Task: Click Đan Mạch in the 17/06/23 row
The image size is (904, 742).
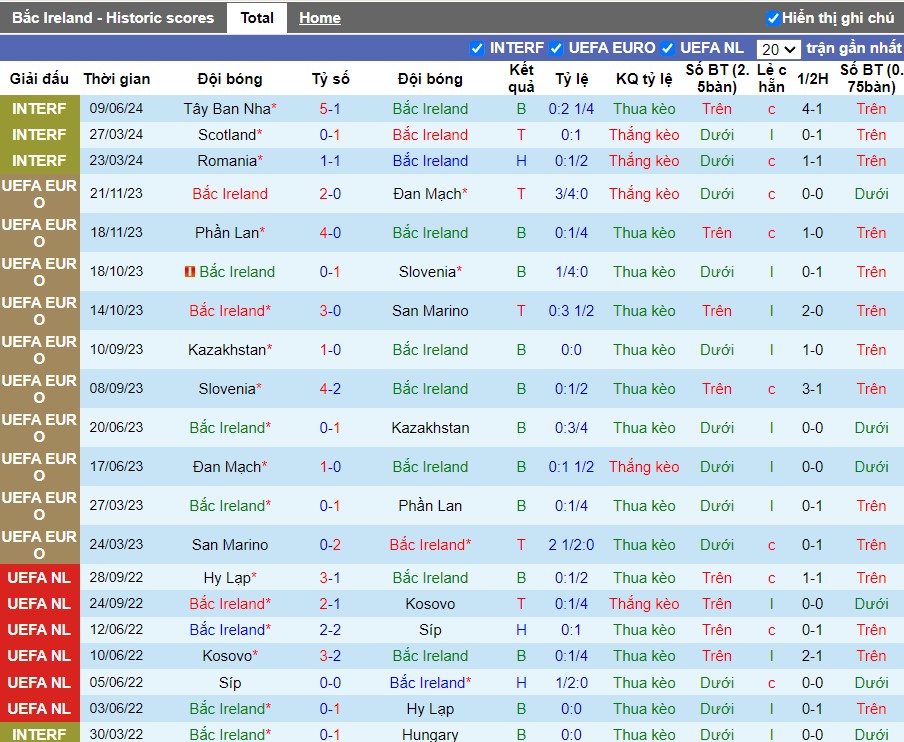Action: [x=230, y=466]
